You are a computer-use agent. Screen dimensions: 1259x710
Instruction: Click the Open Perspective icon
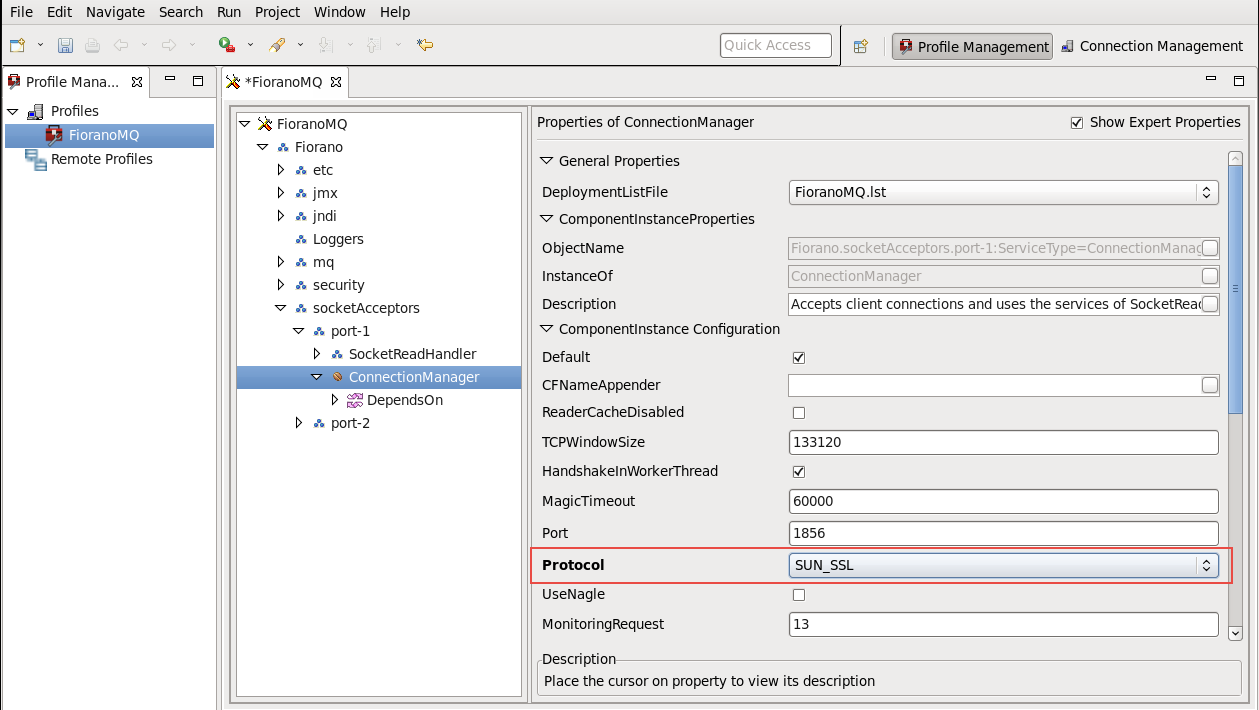tap(861, 46)
